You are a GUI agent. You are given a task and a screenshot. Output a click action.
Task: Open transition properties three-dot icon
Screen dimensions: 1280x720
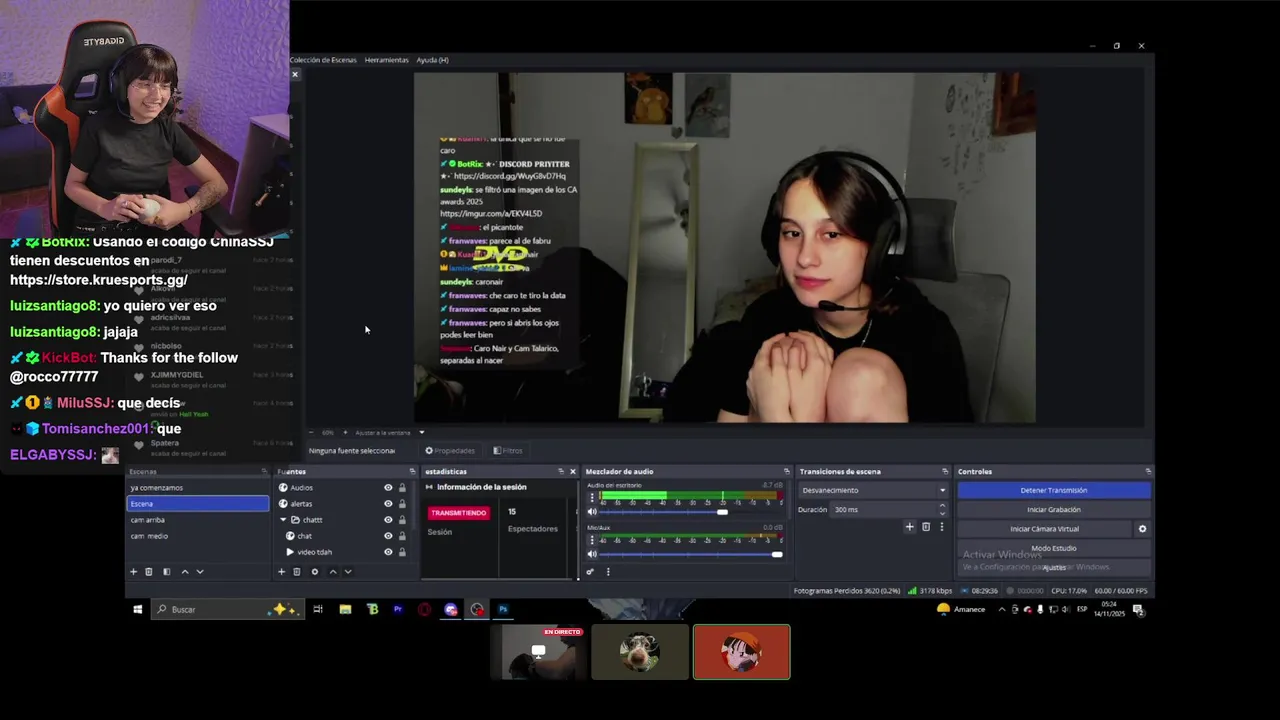point(941,527)
